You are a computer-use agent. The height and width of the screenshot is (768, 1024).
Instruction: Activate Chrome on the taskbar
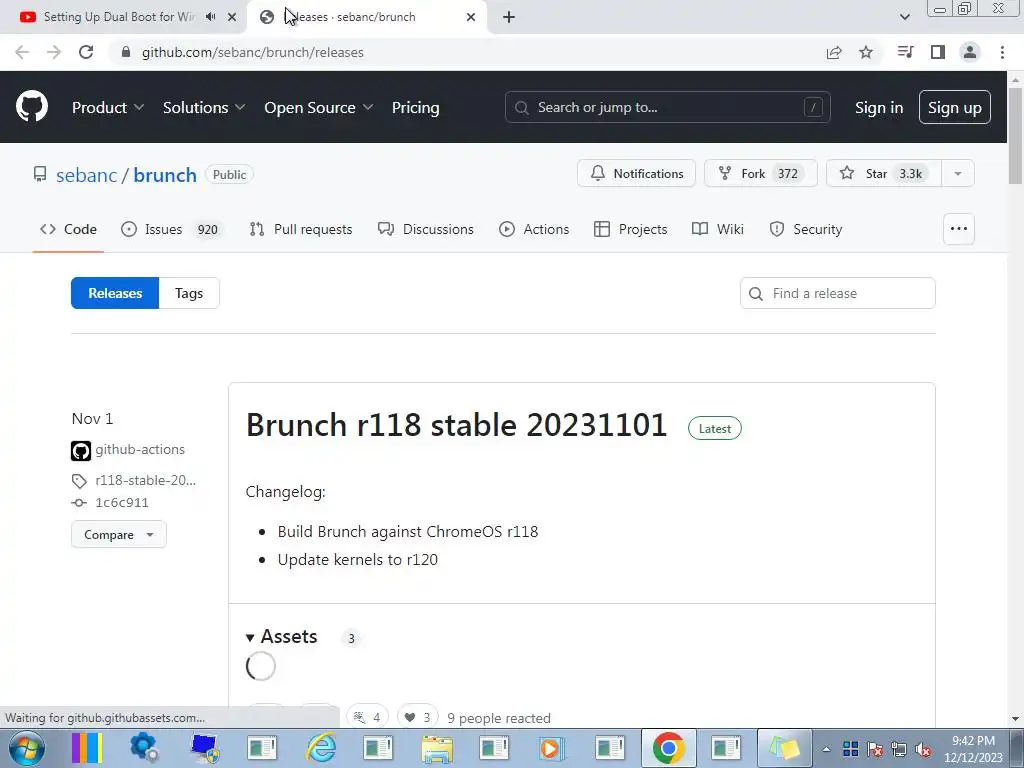[668, 748]
